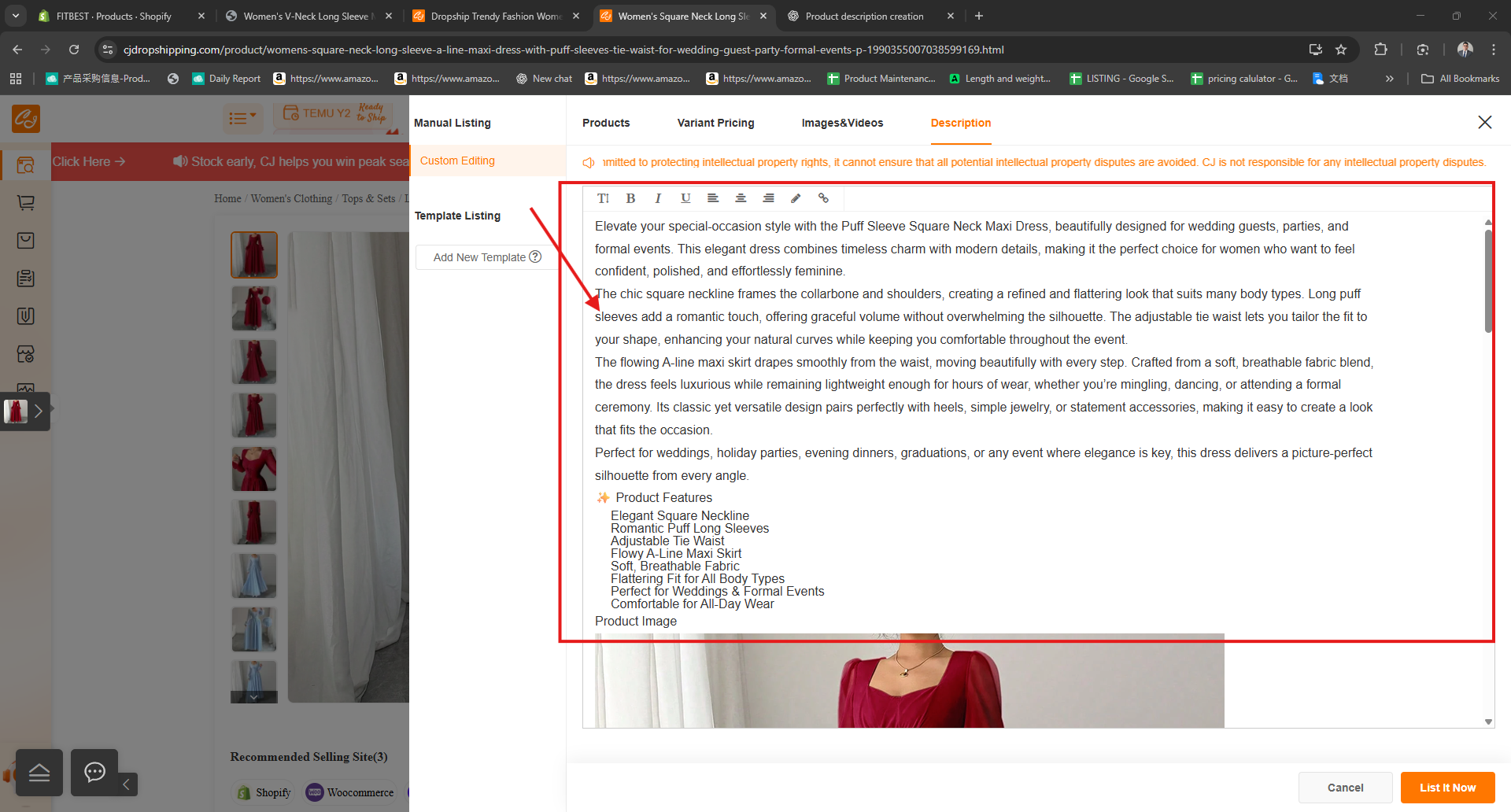1511x812 pixels.
Task: Close the listing dialog with X
Action: 1484,122
